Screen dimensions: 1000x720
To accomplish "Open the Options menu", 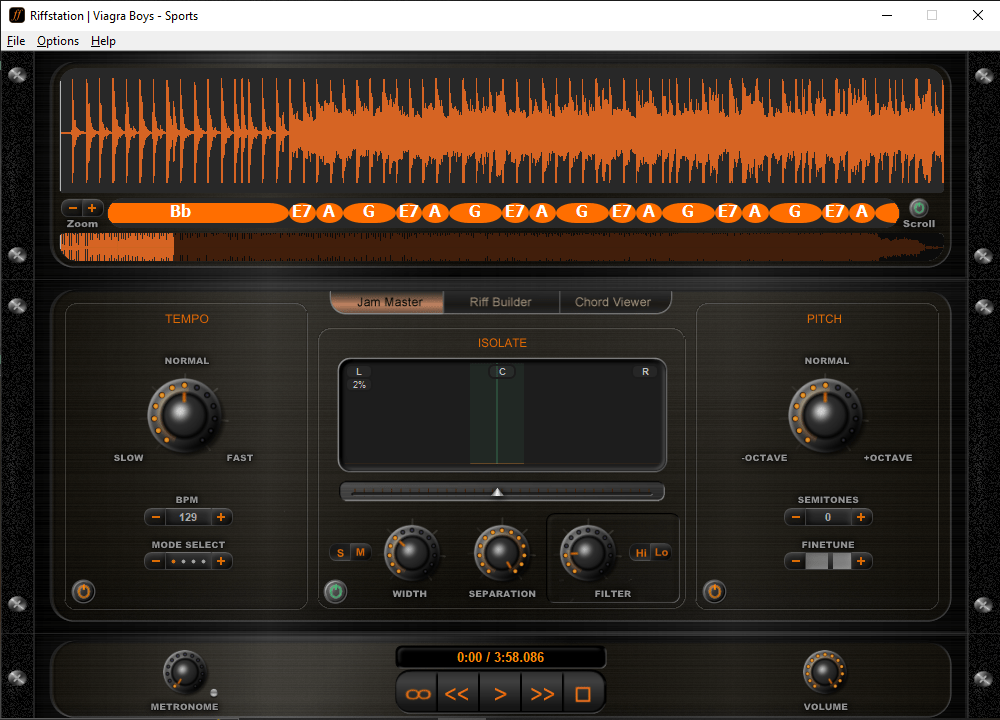I will point(58,41).
